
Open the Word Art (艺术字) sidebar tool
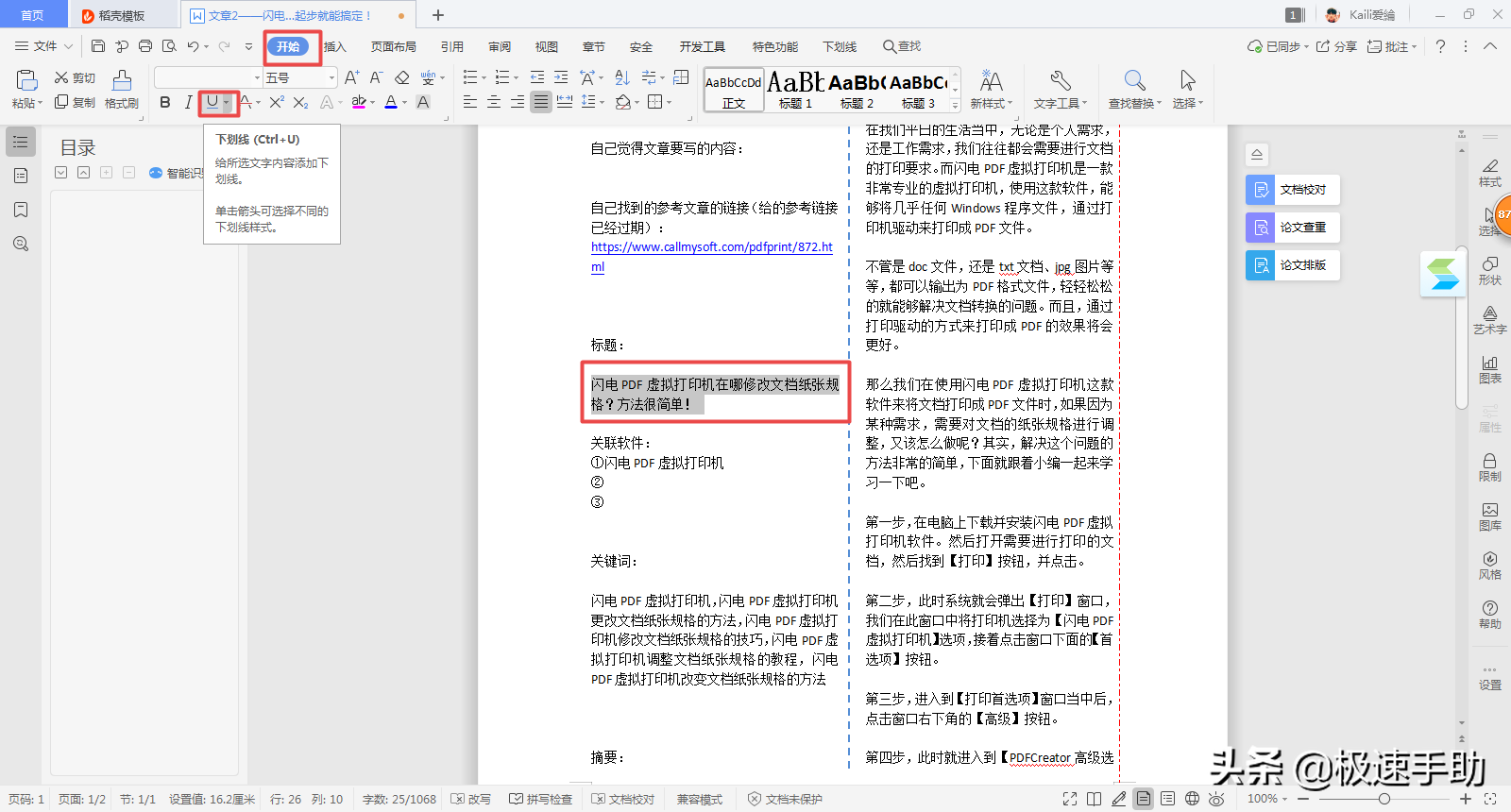click(x=1490, y=320)
